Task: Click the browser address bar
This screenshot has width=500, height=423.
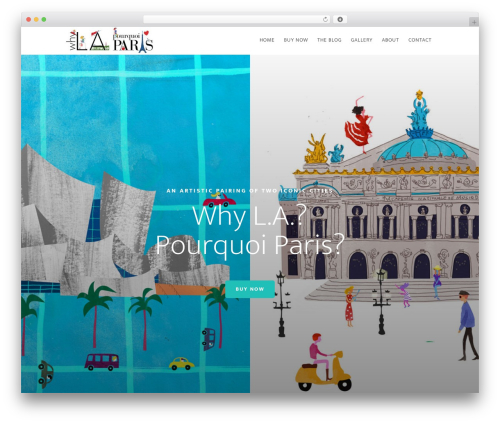Action: (237, 20)
